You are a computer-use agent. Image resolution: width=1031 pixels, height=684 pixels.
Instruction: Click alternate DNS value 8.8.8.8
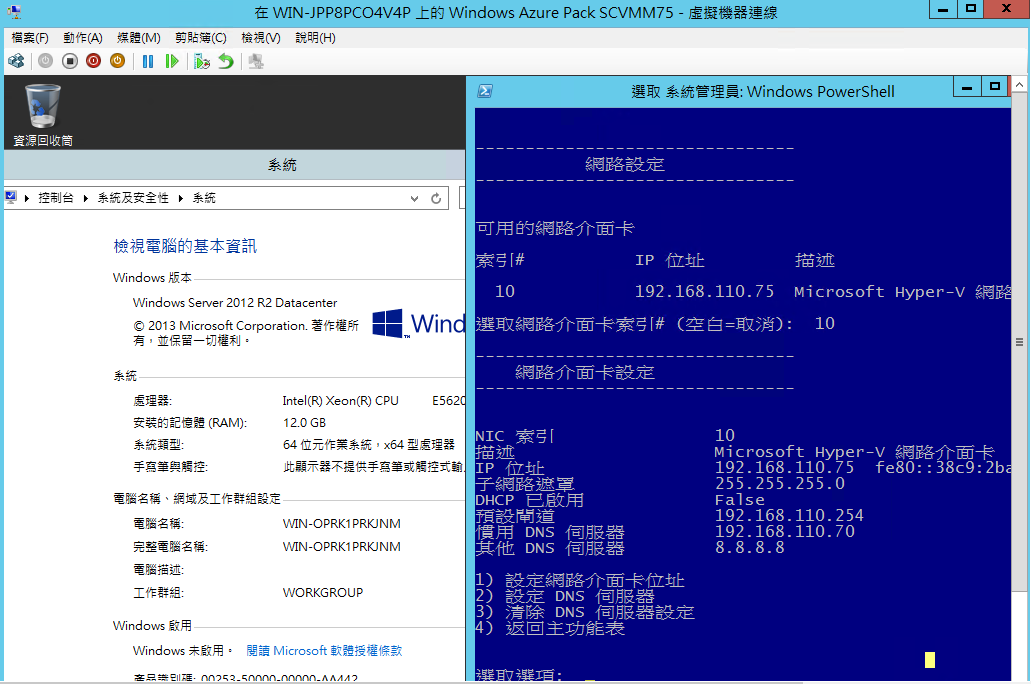pos(750,548)
